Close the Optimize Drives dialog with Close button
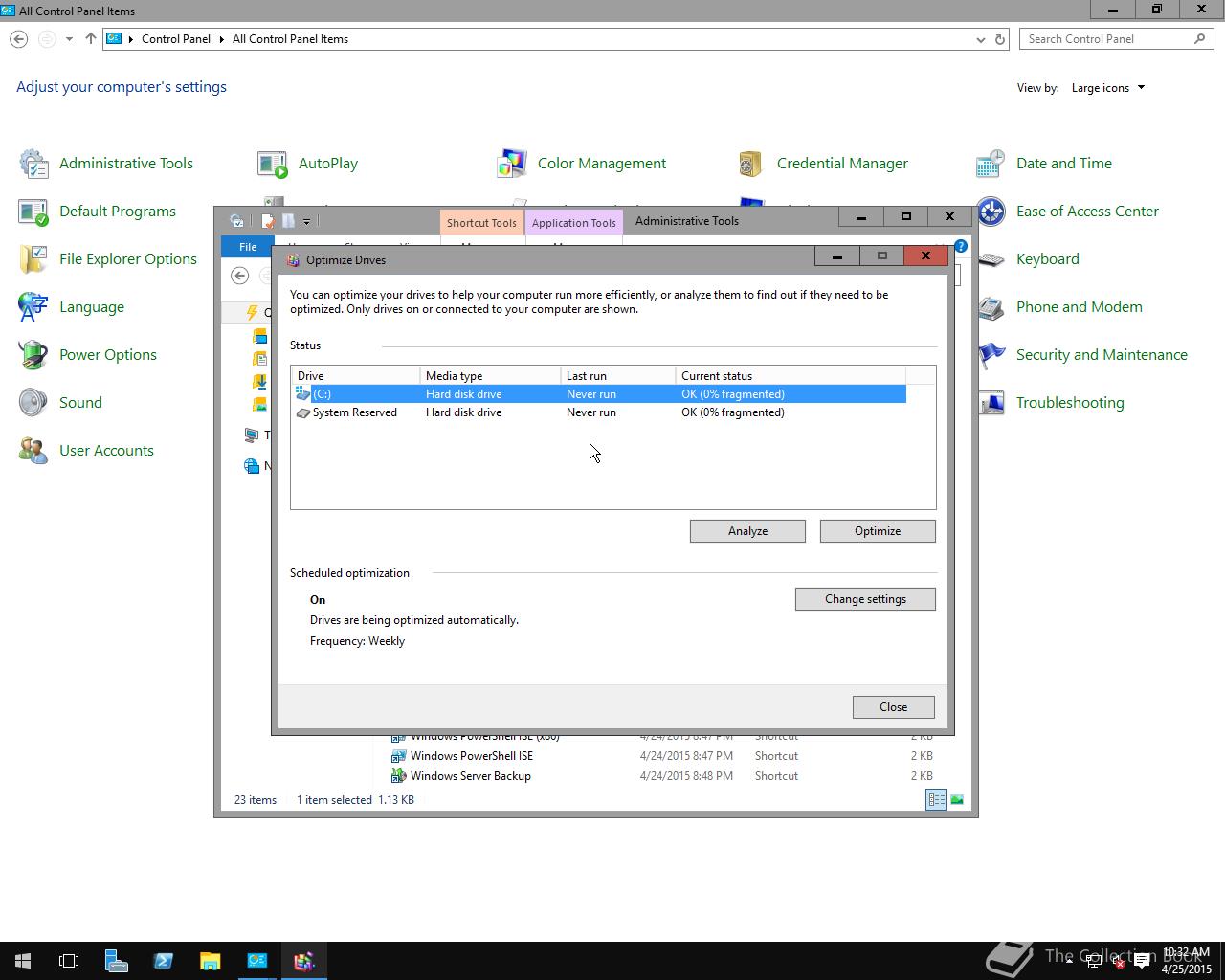Viewport: 1225px width, 980px height. pyautogui.click(x=894, y=707)
